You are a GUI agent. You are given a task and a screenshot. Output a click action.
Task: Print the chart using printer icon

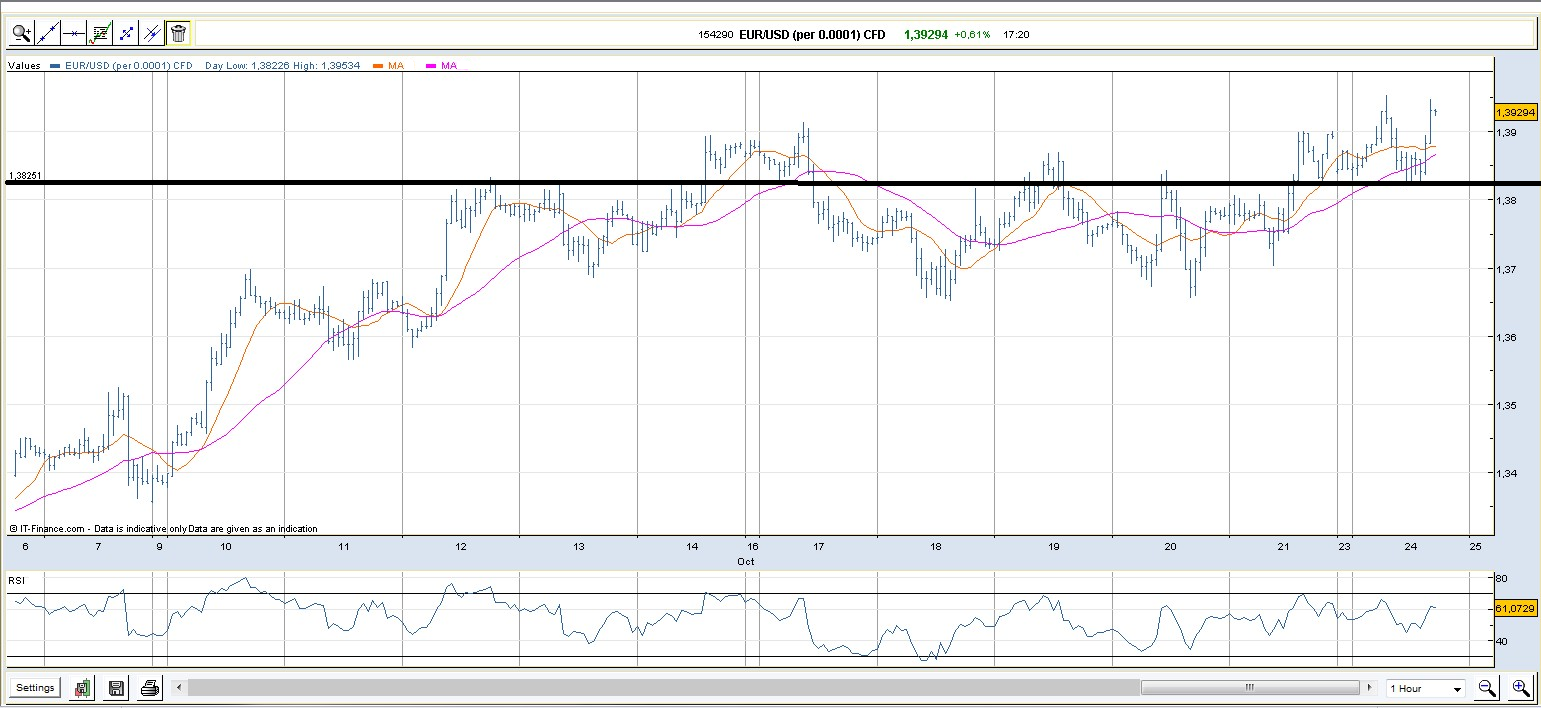[x=149, y=688]
